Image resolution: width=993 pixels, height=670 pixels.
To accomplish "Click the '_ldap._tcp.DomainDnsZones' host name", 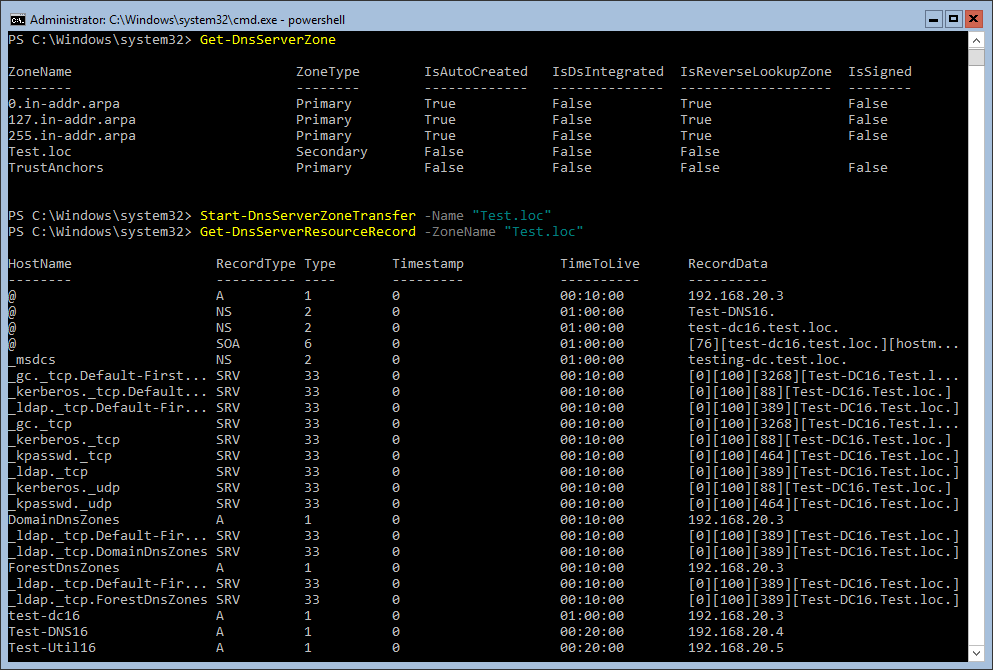I will point(108,552).
